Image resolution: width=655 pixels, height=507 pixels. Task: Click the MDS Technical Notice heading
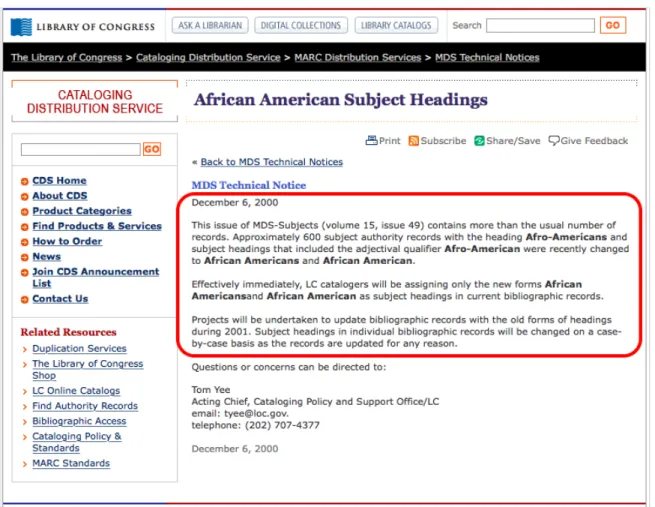pyautogui.click(x=249, y=185)
